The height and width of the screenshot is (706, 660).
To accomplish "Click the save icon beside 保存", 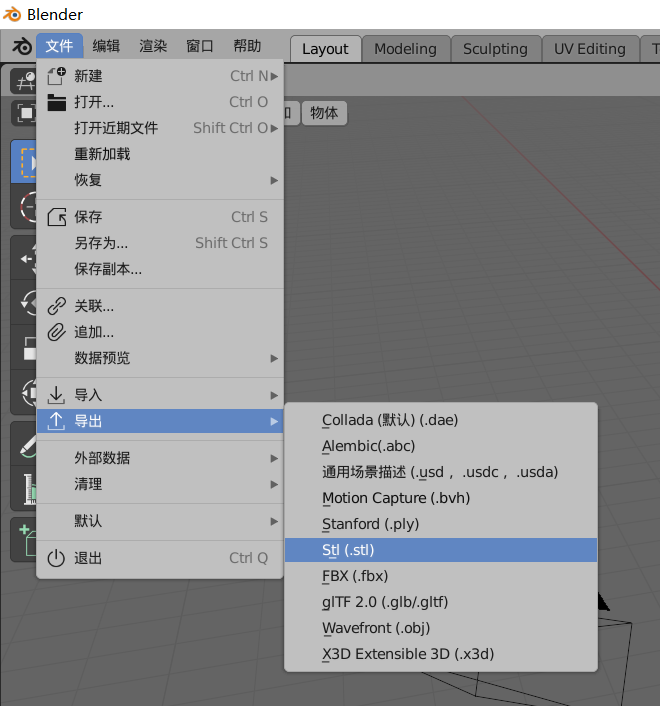I will (x=56, y=217).
